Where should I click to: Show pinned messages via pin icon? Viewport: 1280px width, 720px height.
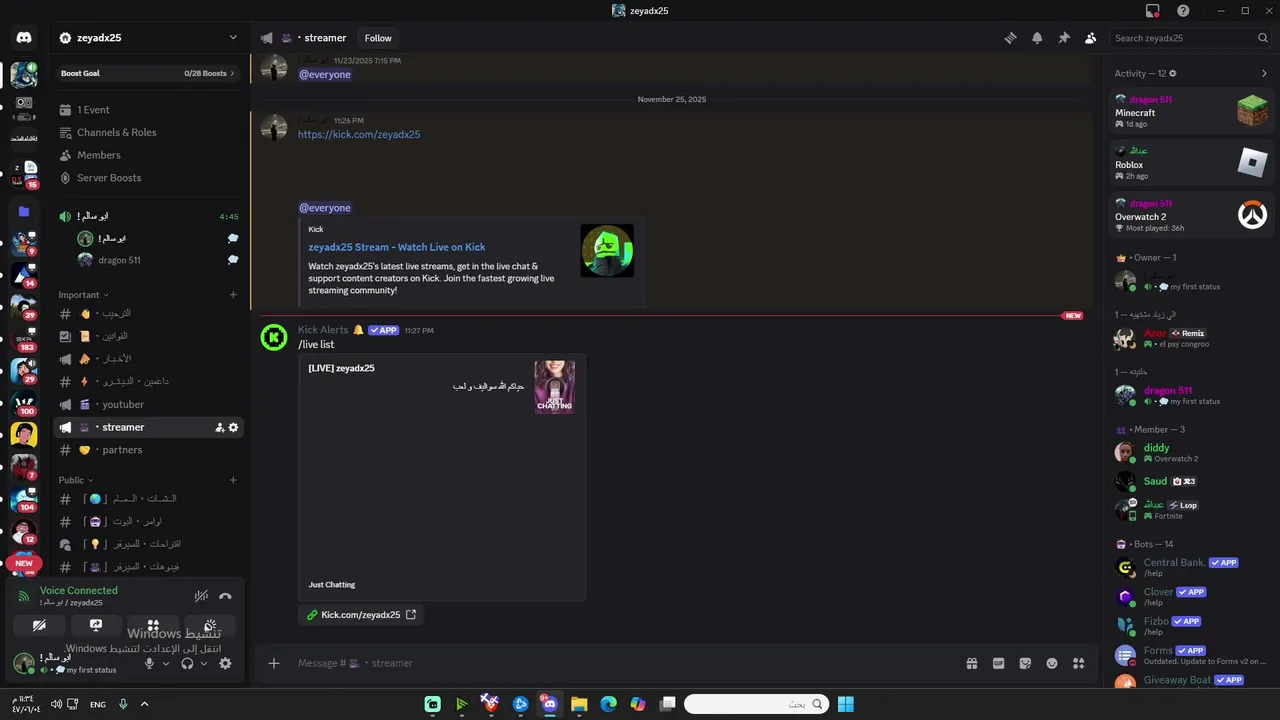(x=1064, y=38)
